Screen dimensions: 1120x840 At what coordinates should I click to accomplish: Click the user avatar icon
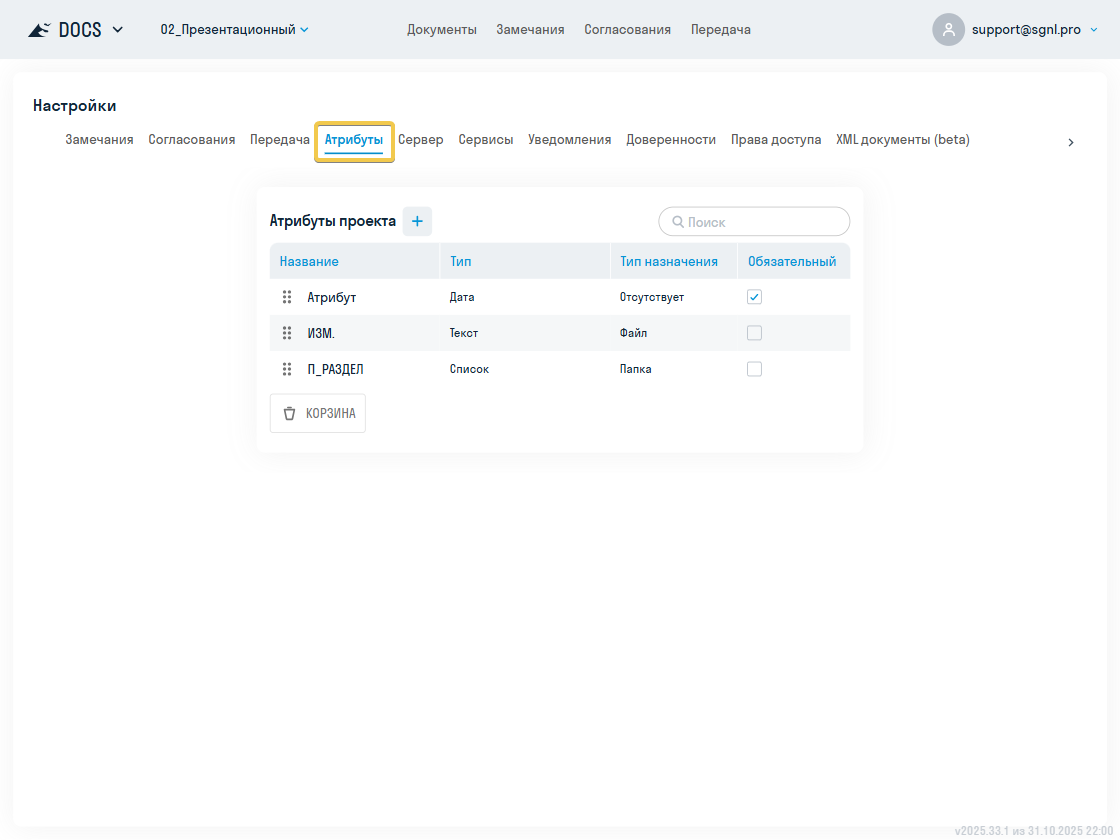(948, 30)
